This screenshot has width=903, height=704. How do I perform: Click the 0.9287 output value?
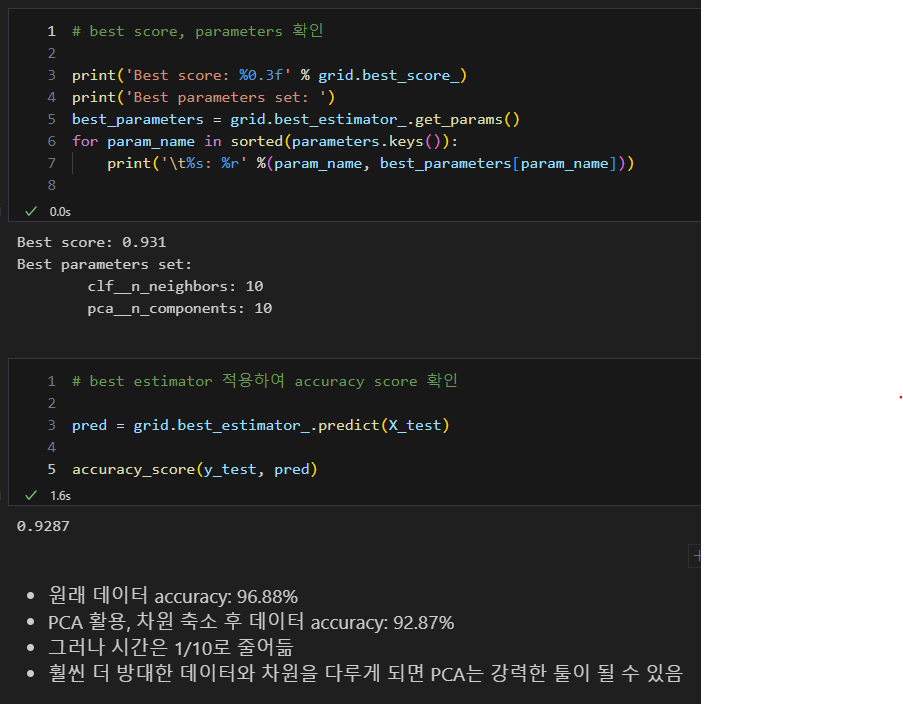pos(43,526)
